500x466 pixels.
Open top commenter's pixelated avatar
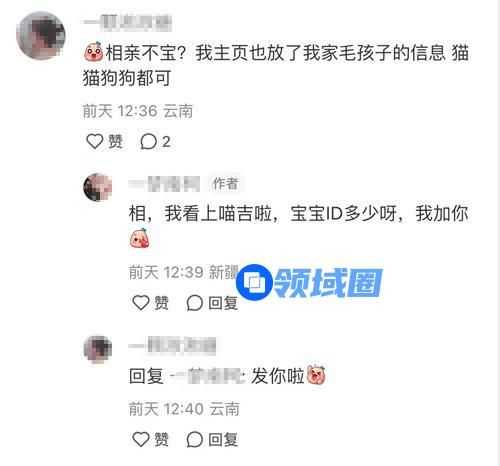(40, 35)
